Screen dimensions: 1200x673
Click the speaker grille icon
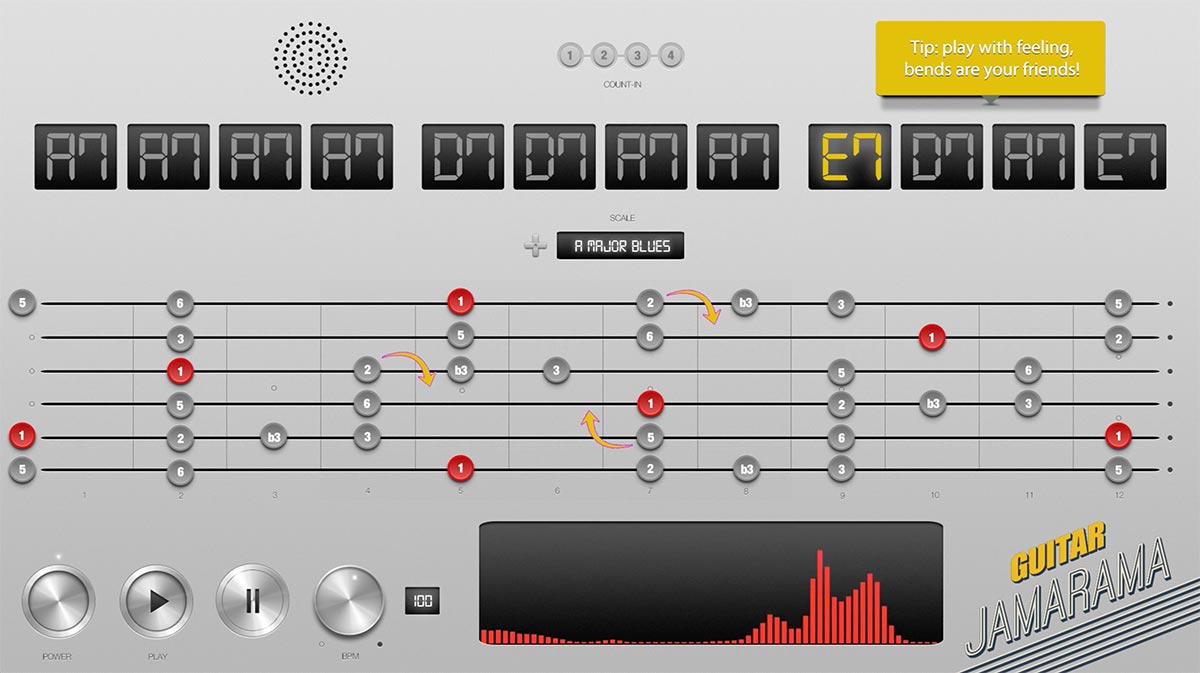pos(311,58)
